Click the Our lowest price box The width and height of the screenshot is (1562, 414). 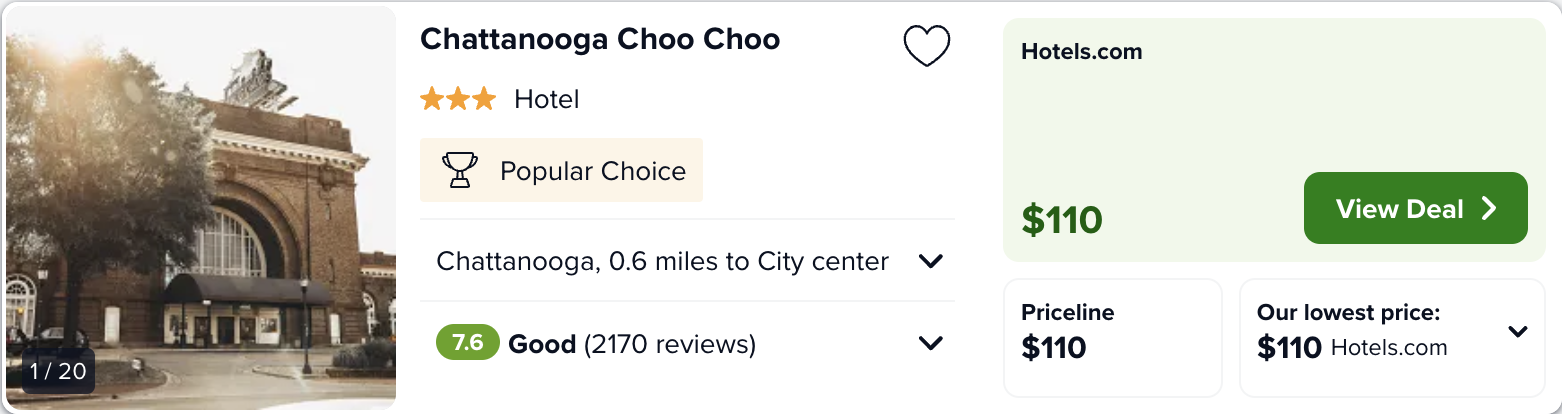click(1392, 338)
